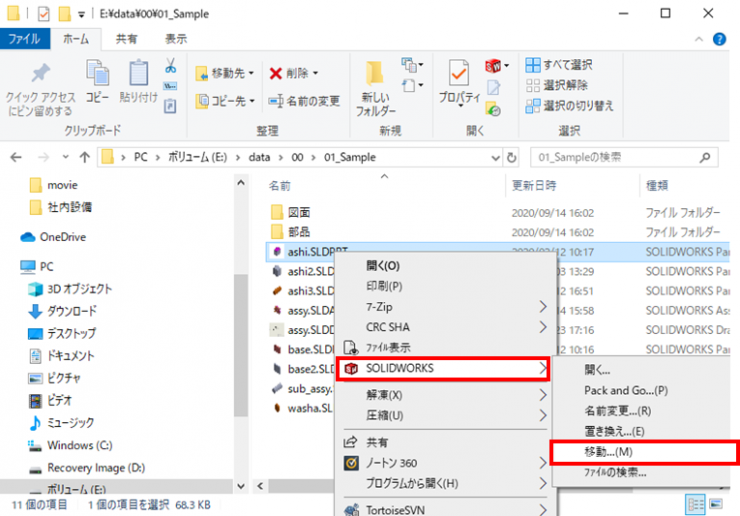
Task: Expand ノートン 360 submenu
Action: click(446, 463)
